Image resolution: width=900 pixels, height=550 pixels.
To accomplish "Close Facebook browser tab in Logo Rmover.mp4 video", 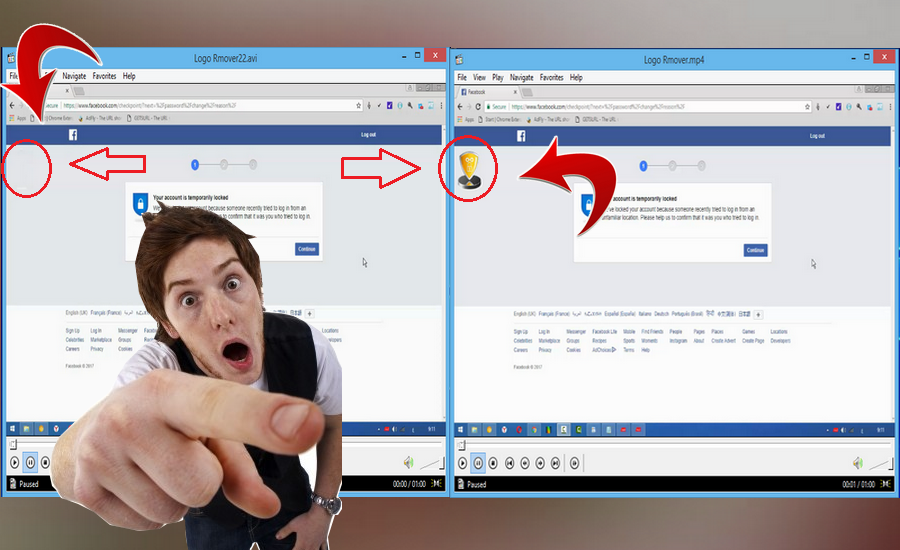I will coord(515,92).
